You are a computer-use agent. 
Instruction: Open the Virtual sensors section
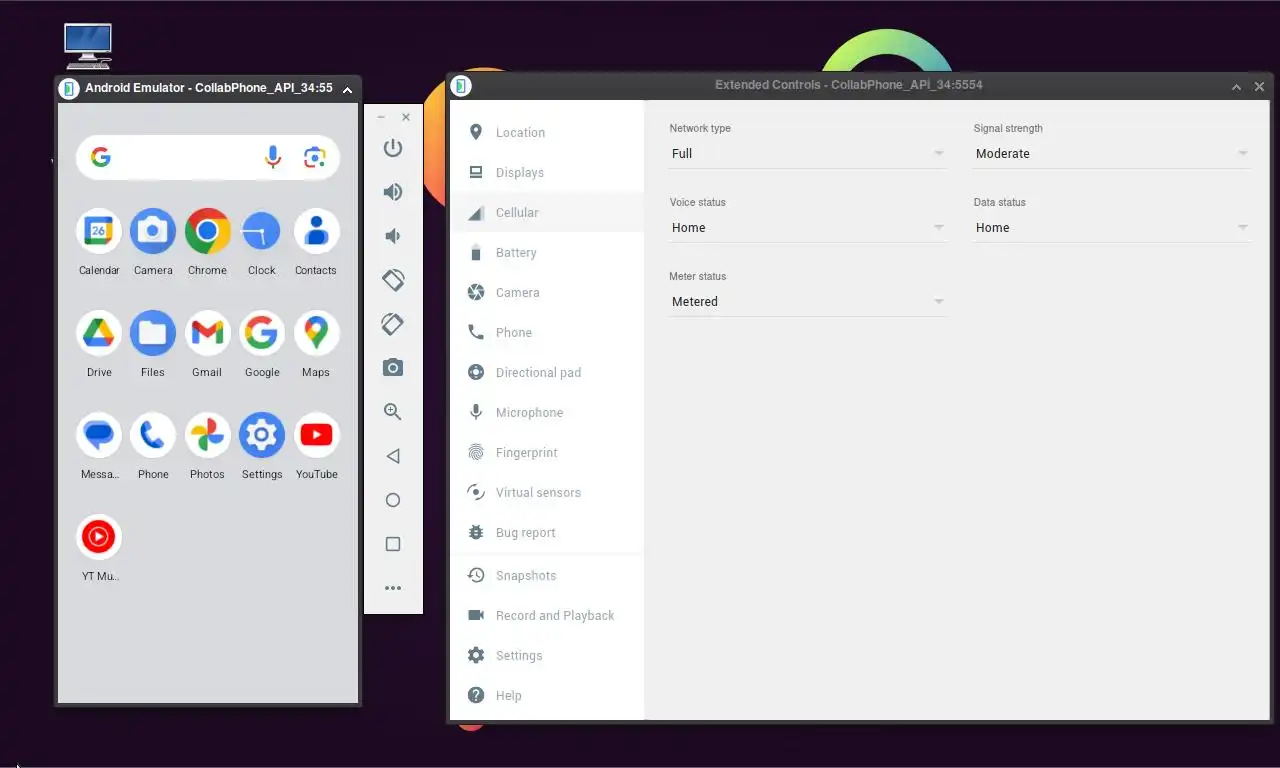click(547, 492)
